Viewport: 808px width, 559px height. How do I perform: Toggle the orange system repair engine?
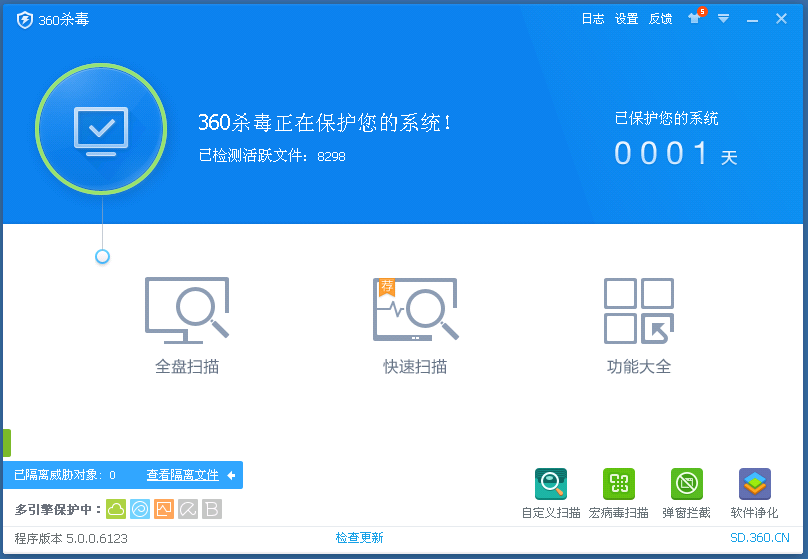(164, 509)
